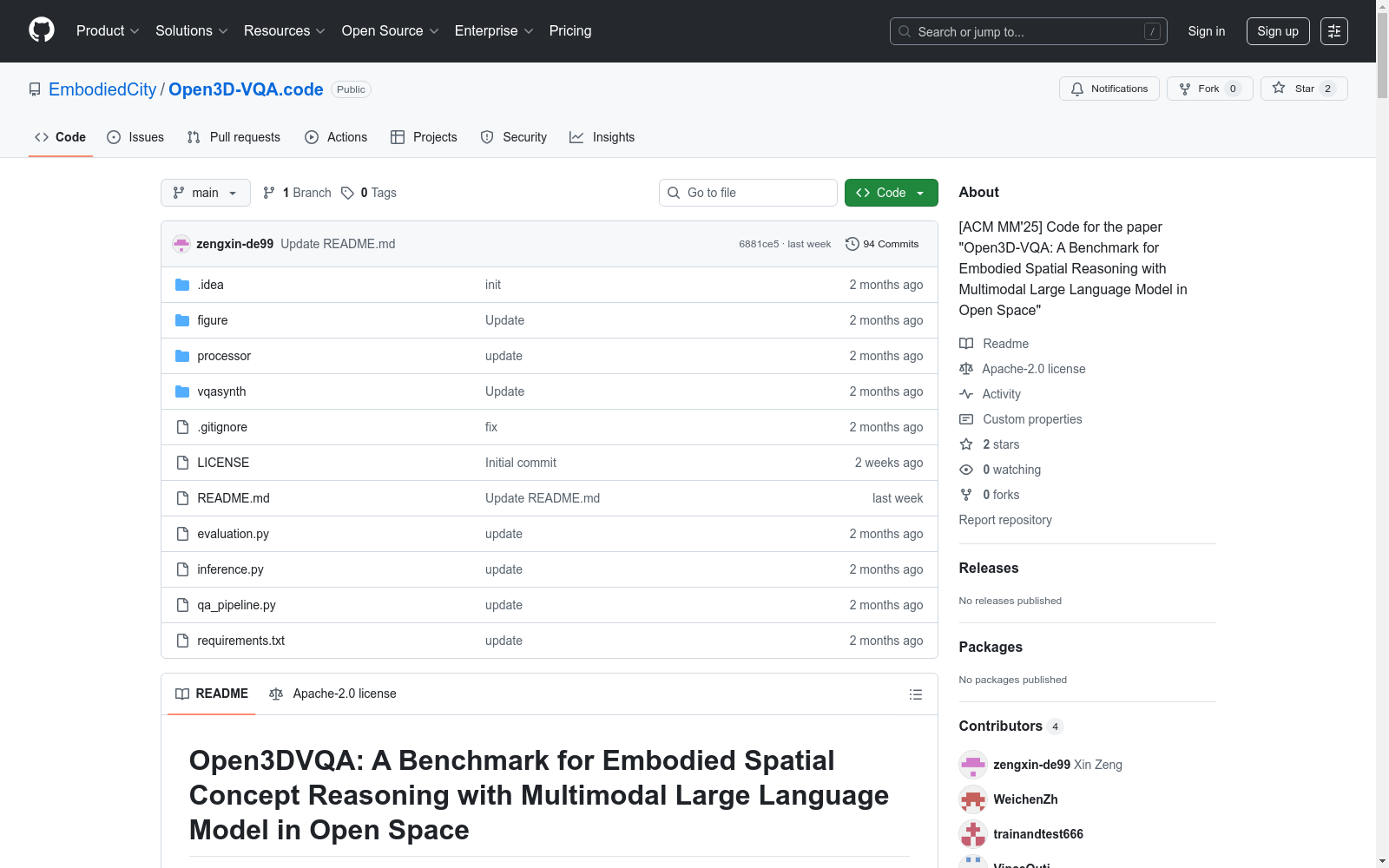Viewport: 1389px width, 868px height.
Task: Open the Open3D-VQA.code repository name link
Action: (246, 89)
